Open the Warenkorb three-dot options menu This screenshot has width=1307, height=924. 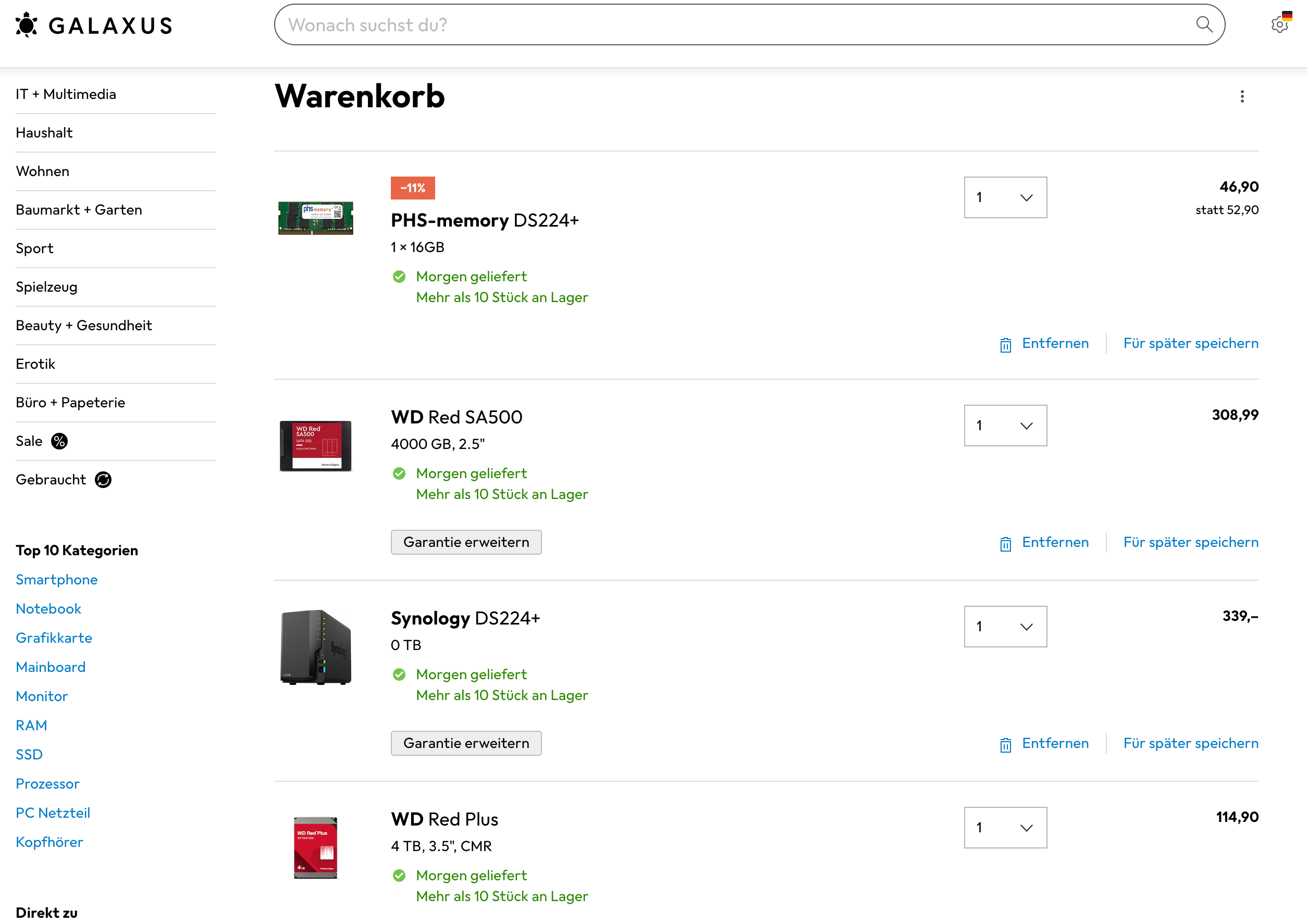[1242, 97]
